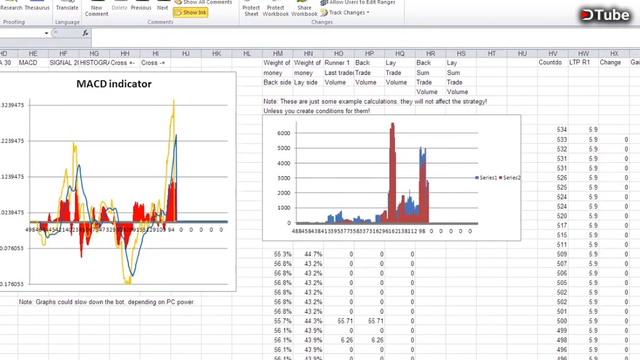Click the blue Series1 legend swatch
The image size is (640, 360).
coord(477,178)
